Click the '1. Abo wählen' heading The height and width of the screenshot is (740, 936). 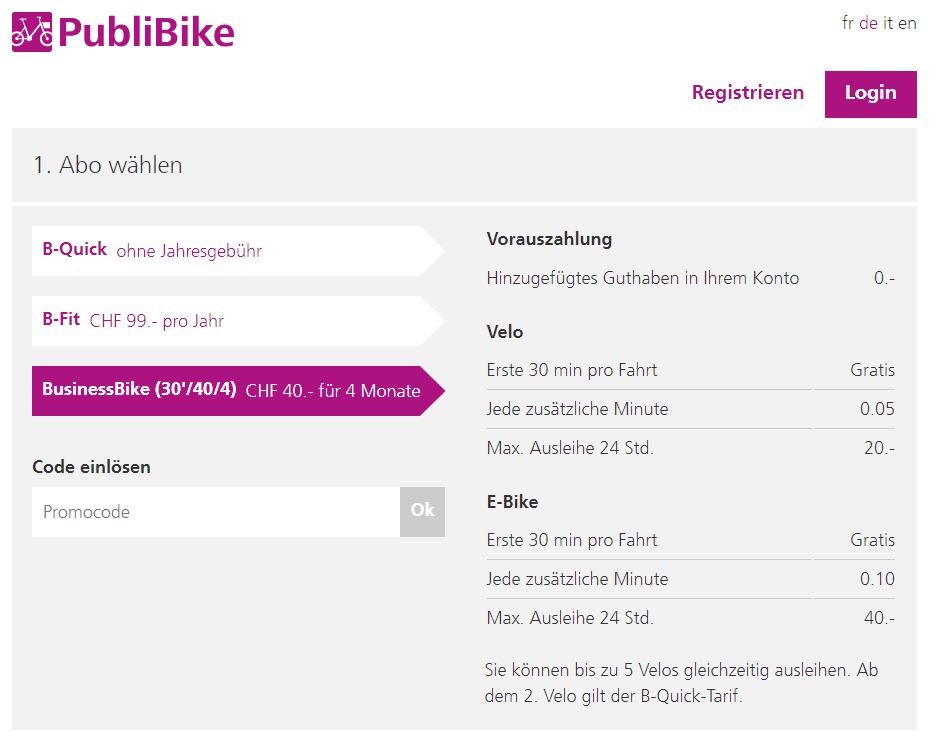tap(108, 165)
